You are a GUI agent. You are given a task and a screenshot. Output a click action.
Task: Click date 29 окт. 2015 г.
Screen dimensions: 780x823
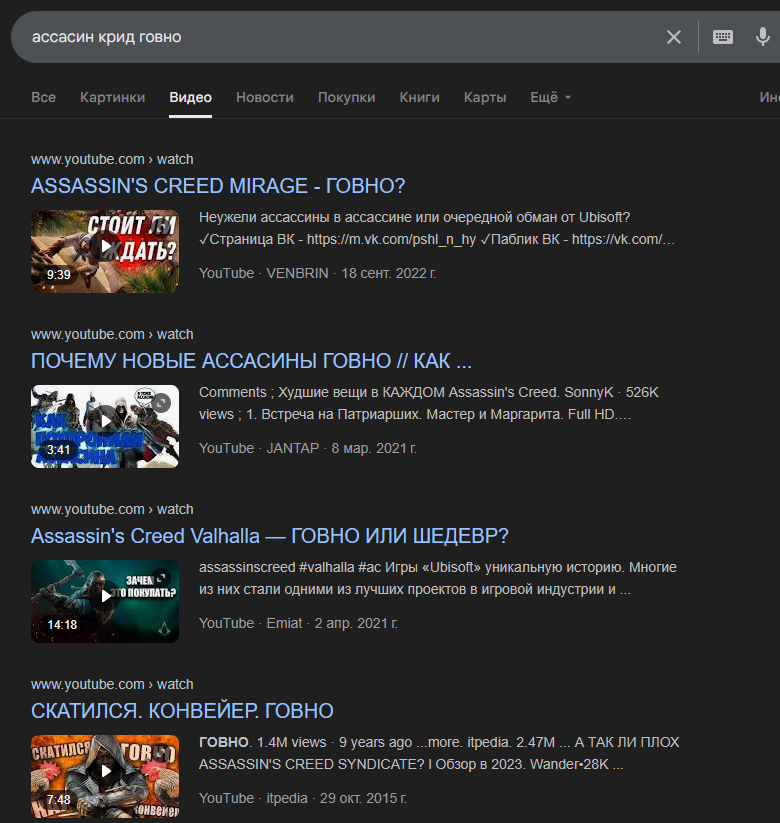(x=363, y=798)
